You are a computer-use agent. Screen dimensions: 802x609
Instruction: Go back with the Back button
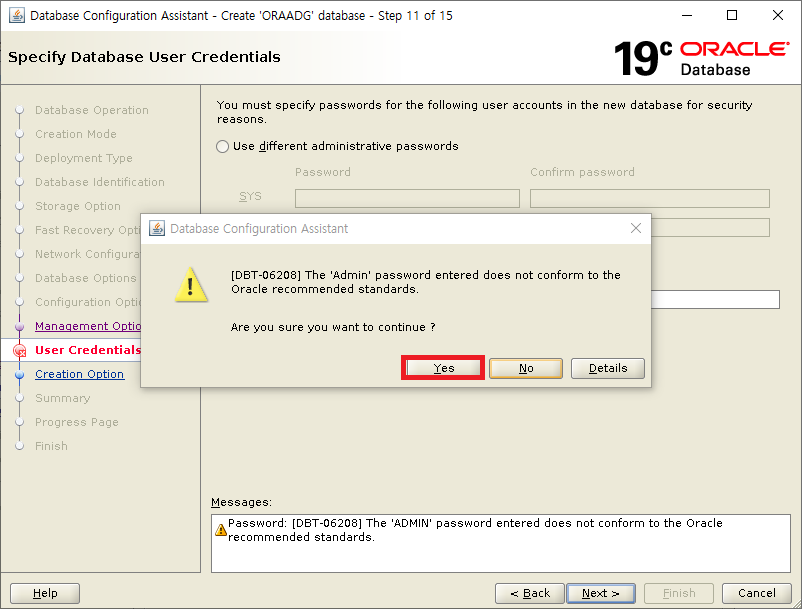click(529, 593)
